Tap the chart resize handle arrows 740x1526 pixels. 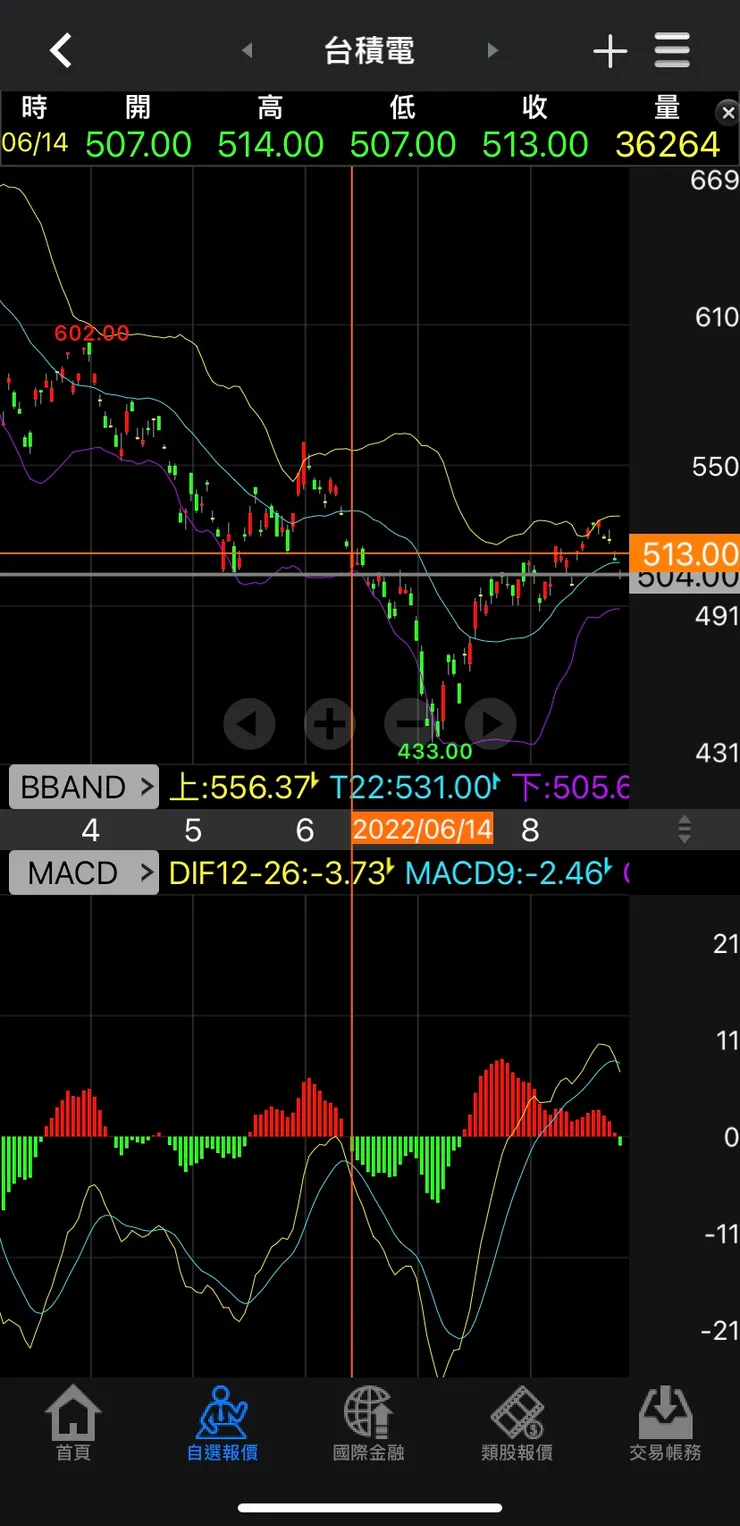[x=685, y=829]
